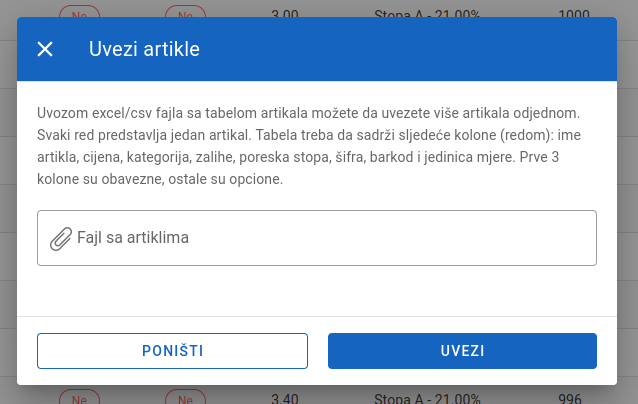Screen dimensions: 638x404
Task: Confirm import with the UVEZI button
Action: (462, 351)
